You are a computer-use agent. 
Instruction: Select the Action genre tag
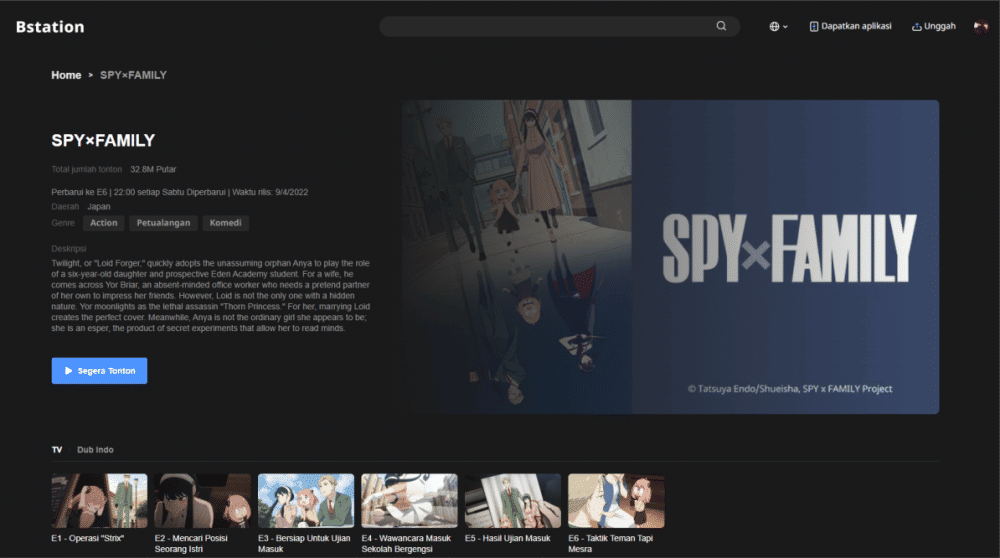[x=103, y=223]
